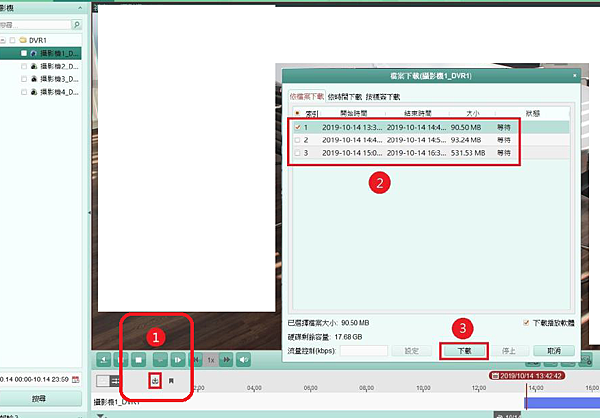Click the stop playback button

139,360
